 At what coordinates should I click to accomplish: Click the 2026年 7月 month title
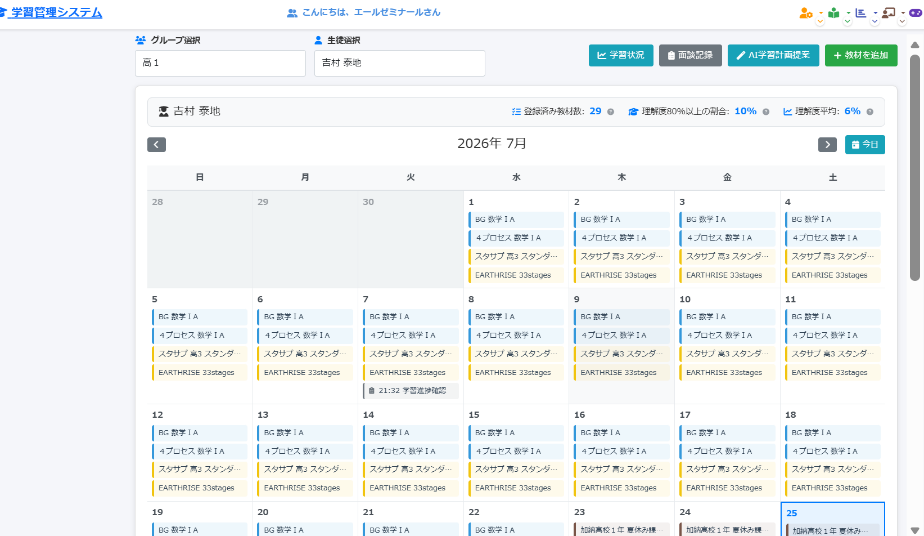point(492,144)
